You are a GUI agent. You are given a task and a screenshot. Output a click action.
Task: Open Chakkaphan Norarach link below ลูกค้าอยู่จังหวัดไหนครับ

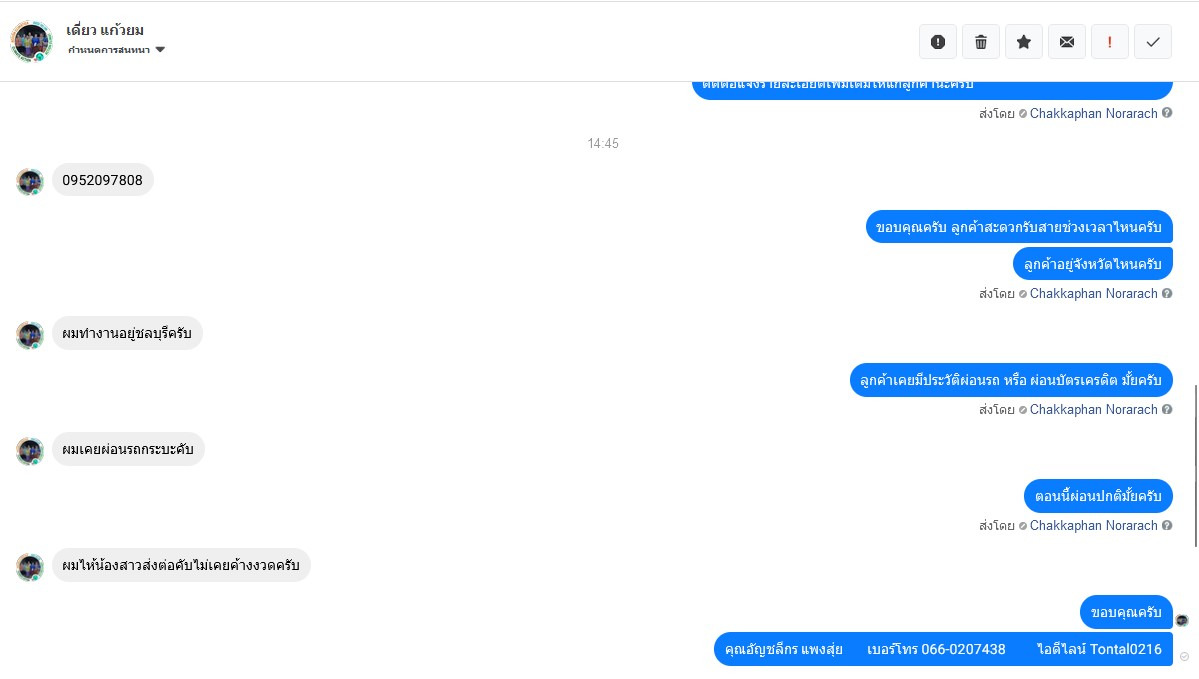(x=1093, y=294)
